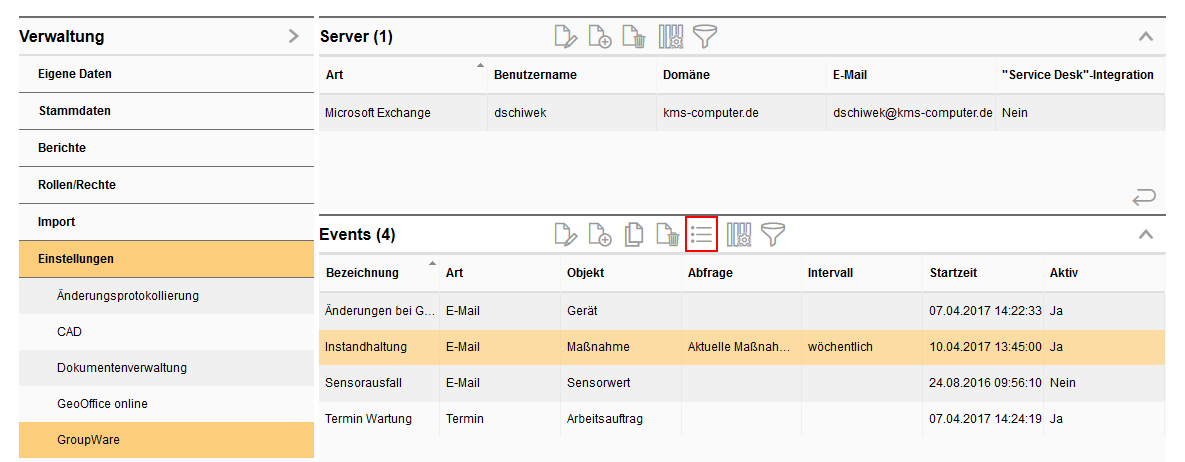Sort events by the Bezeichnung column header
Viewport: 1185px width, 462px height.
pyautogui.click(x=362, y=273)
